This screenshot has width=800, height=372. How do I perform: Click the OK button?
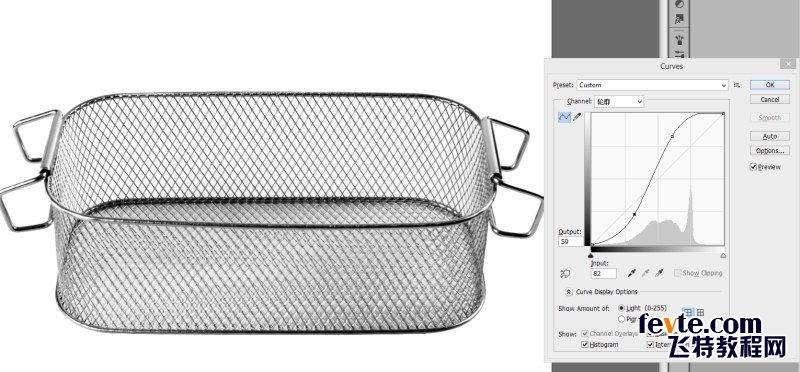point(769,85)
